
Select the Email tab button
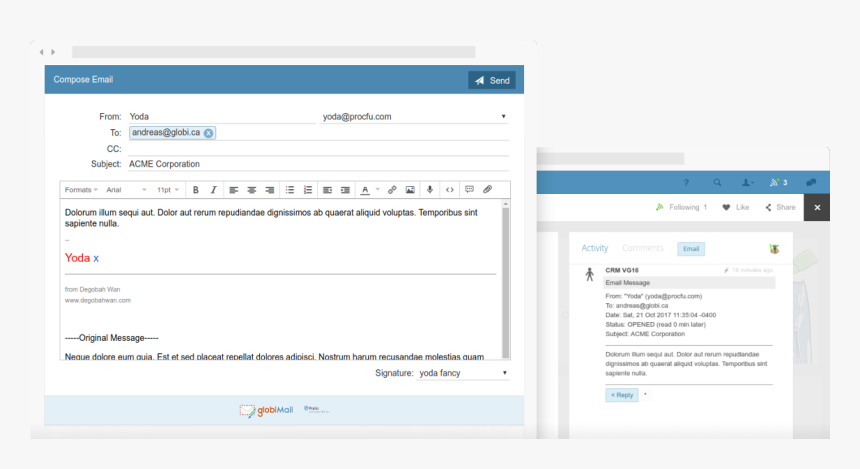(691, 248)
